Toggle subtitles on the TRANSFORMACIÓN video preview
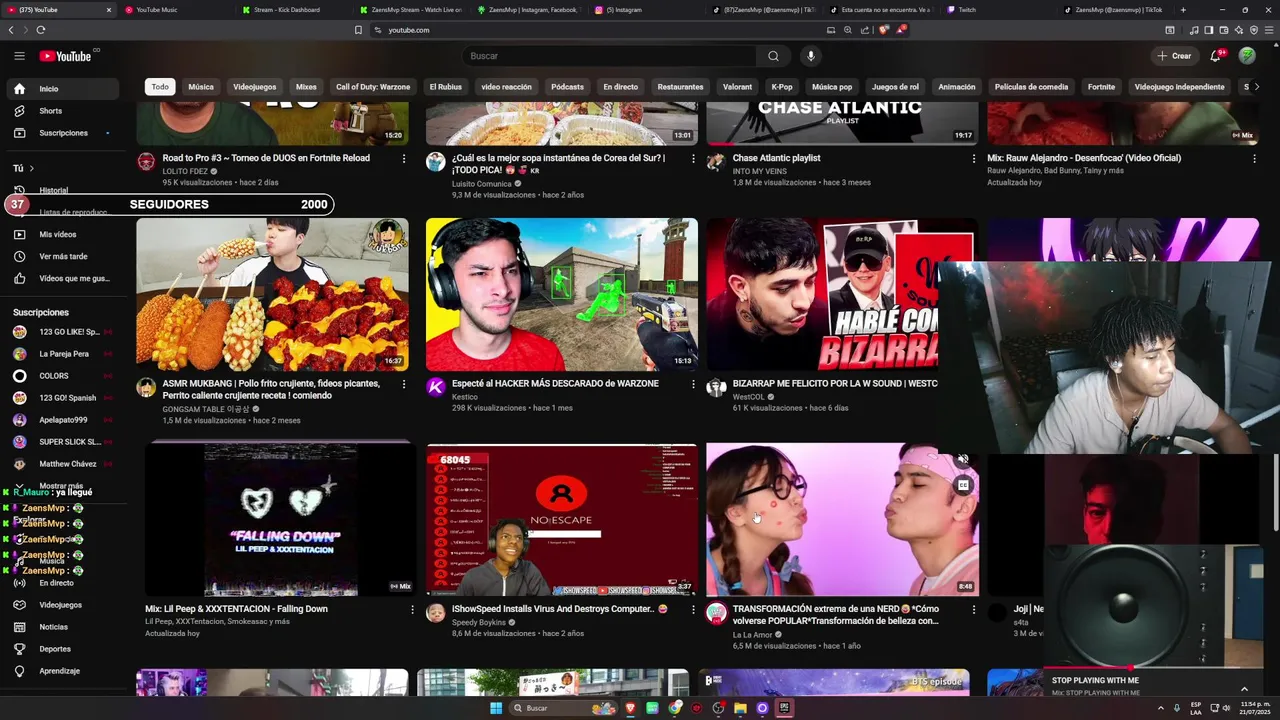Viewport: 1280px width, 720px height. tap(963, 485)
